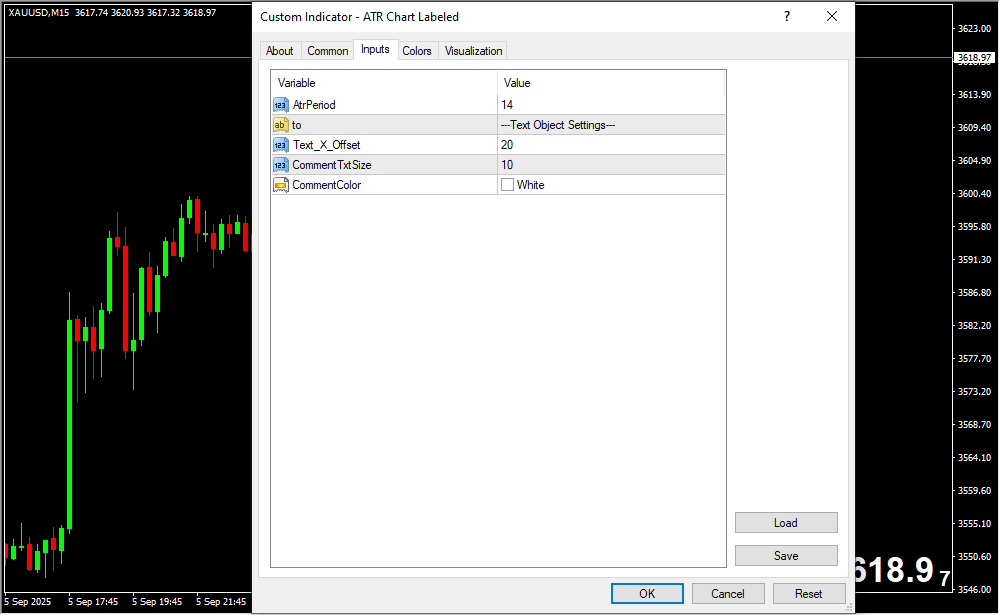Viewport: 1000px width, 615px height.
Task: Click the Value column header
Action: pos(610,83)
